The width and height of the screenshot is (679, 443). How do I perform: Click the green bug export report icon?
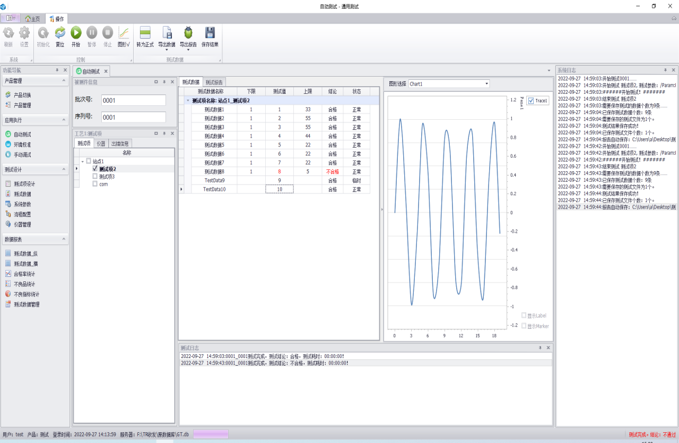click(188, 33)
